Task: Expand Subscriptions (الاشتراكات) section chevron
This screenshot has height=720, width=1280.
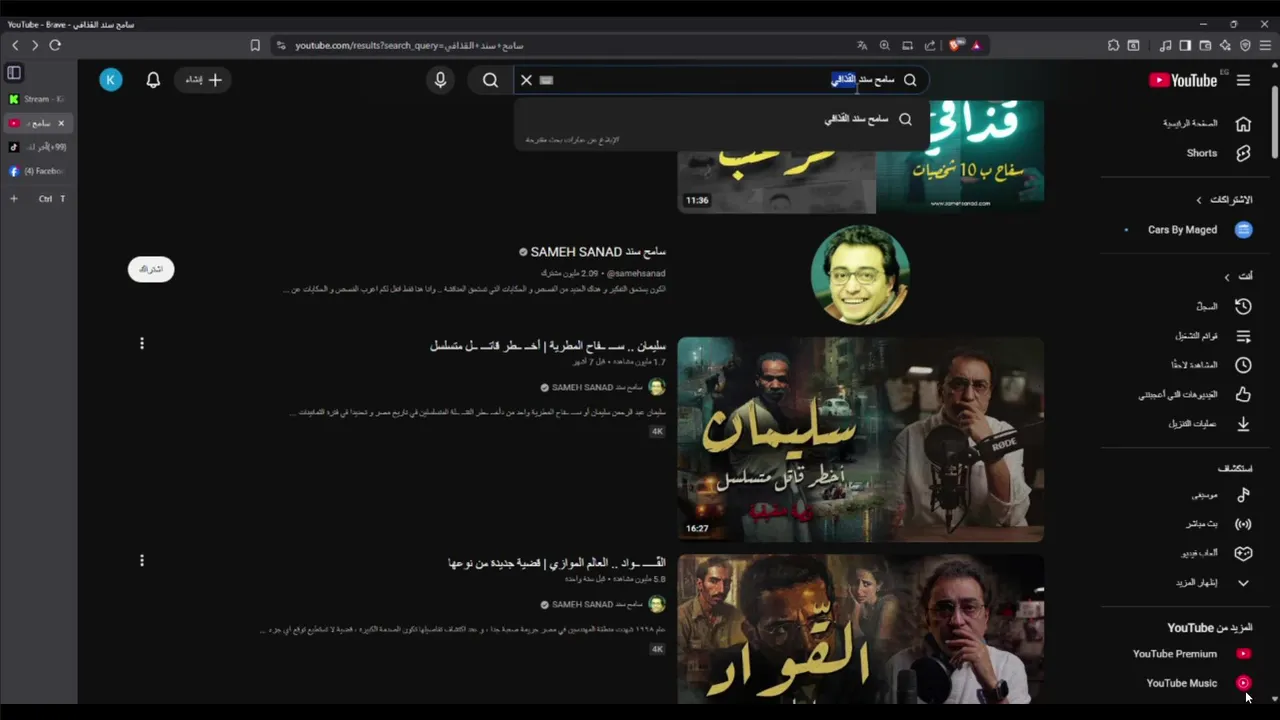Action: point(1199,200)
